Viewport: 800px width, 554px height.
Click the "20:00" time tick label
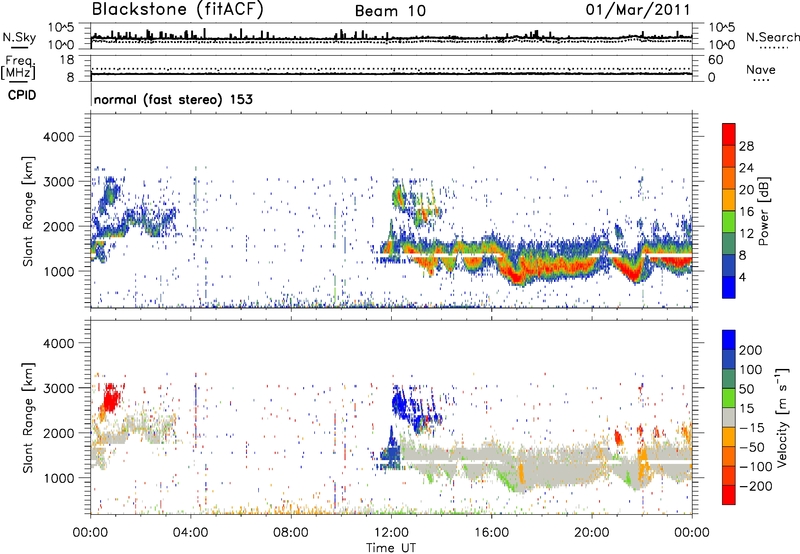pyautogui.click(x=591, y=533)
